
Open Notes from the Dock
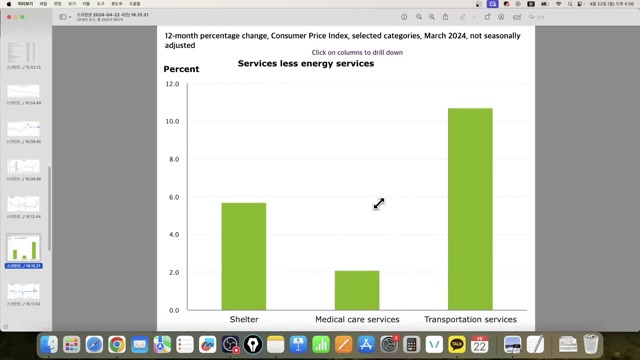[276, 344]
